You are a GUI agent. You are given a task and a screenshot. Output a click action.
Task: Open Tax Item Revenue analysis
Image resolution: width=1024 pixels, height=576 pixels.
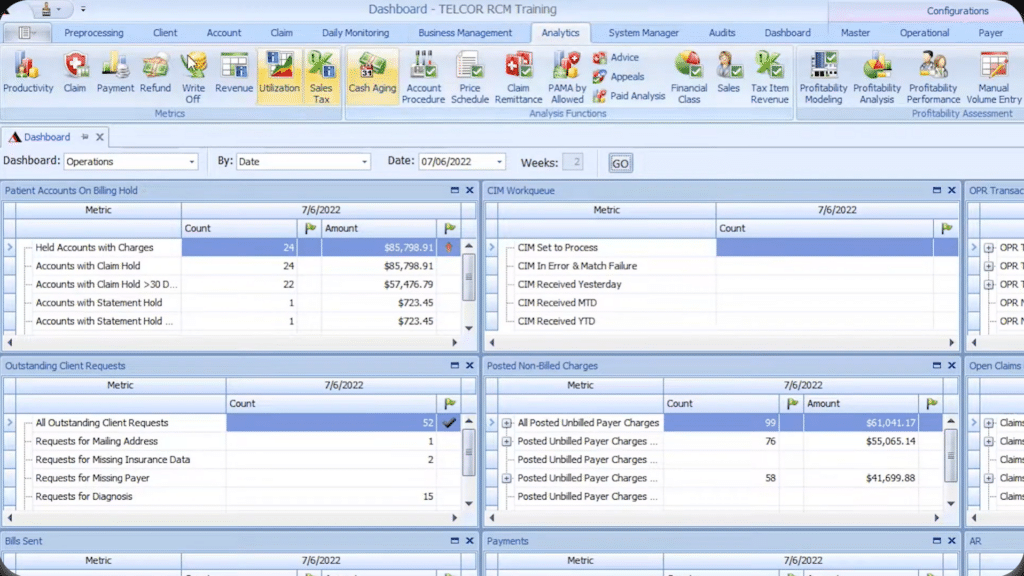[x=769, y=77]
